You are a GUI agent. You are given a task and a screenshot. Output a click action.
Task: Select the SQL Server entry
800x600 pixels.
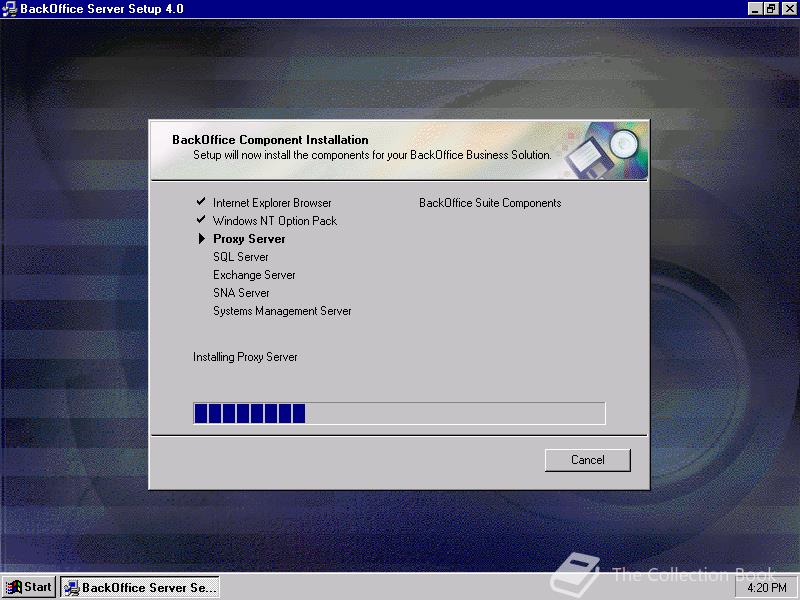240,257
